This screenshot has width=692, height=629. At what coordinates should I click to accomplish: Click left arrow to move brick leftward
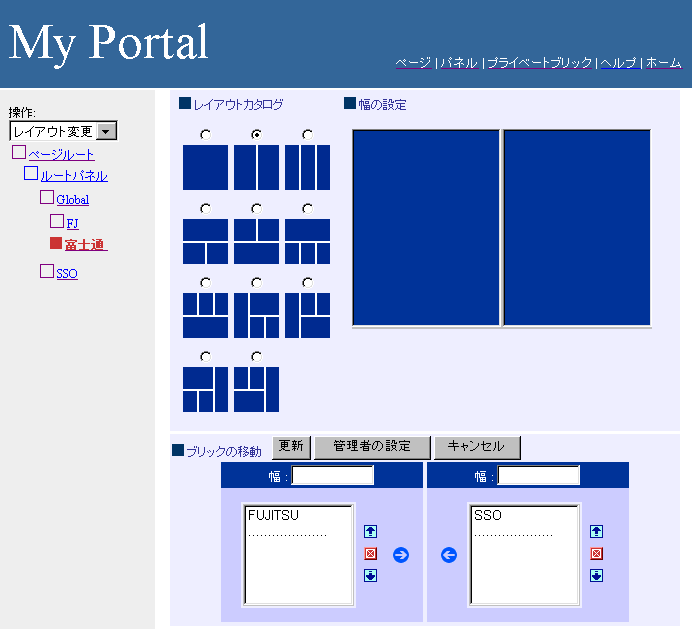tap(449, 555)
